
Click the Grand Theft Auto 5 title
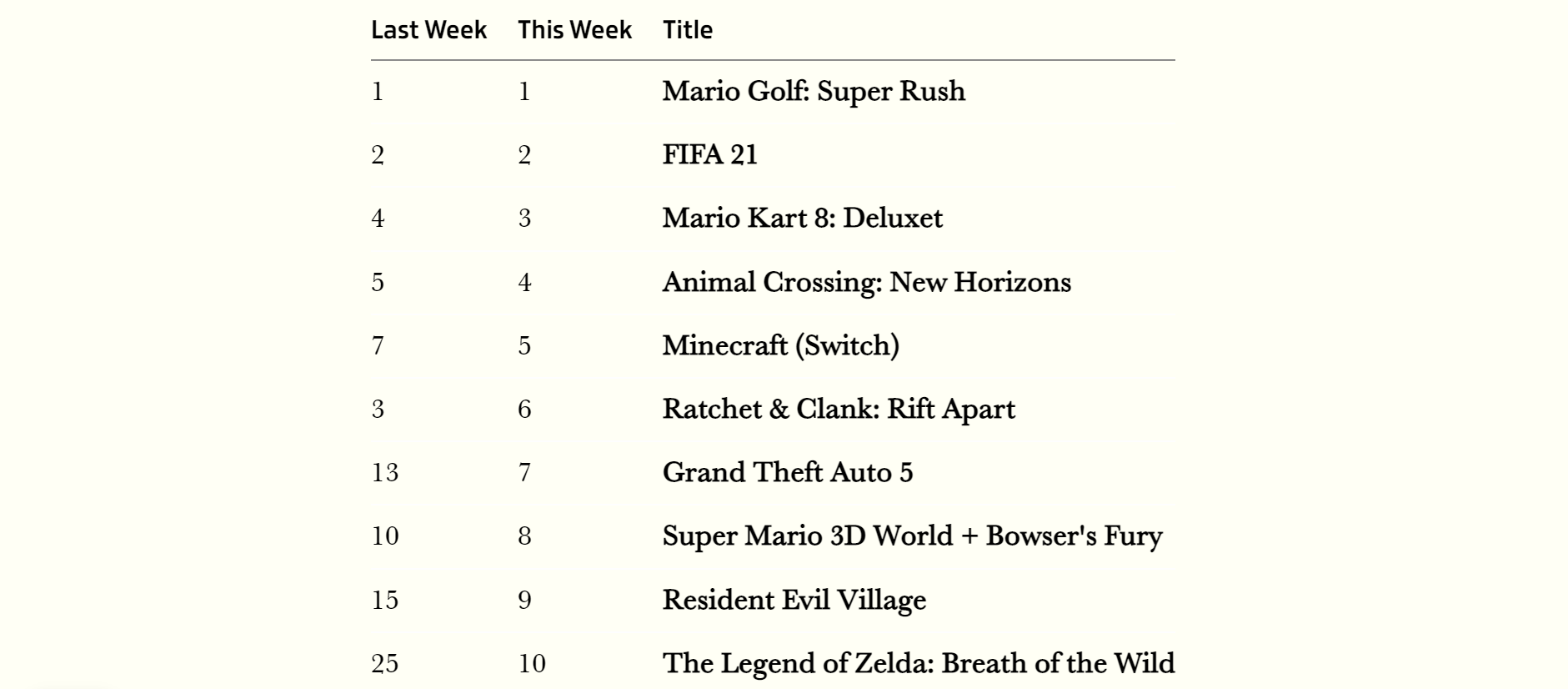click(788, 472)
